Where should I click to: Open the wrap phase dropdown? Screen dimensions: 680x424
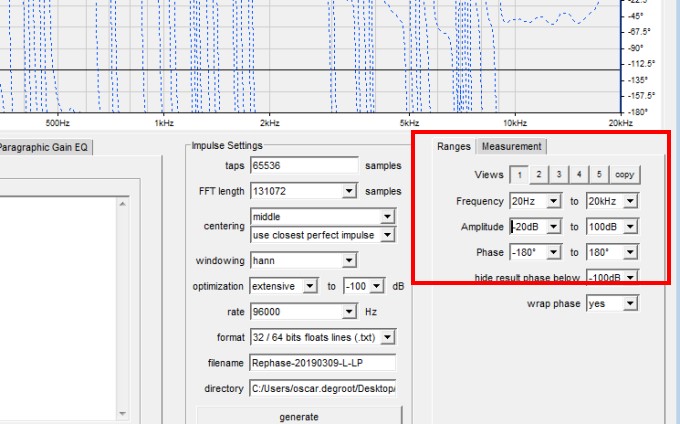(630, 303)
